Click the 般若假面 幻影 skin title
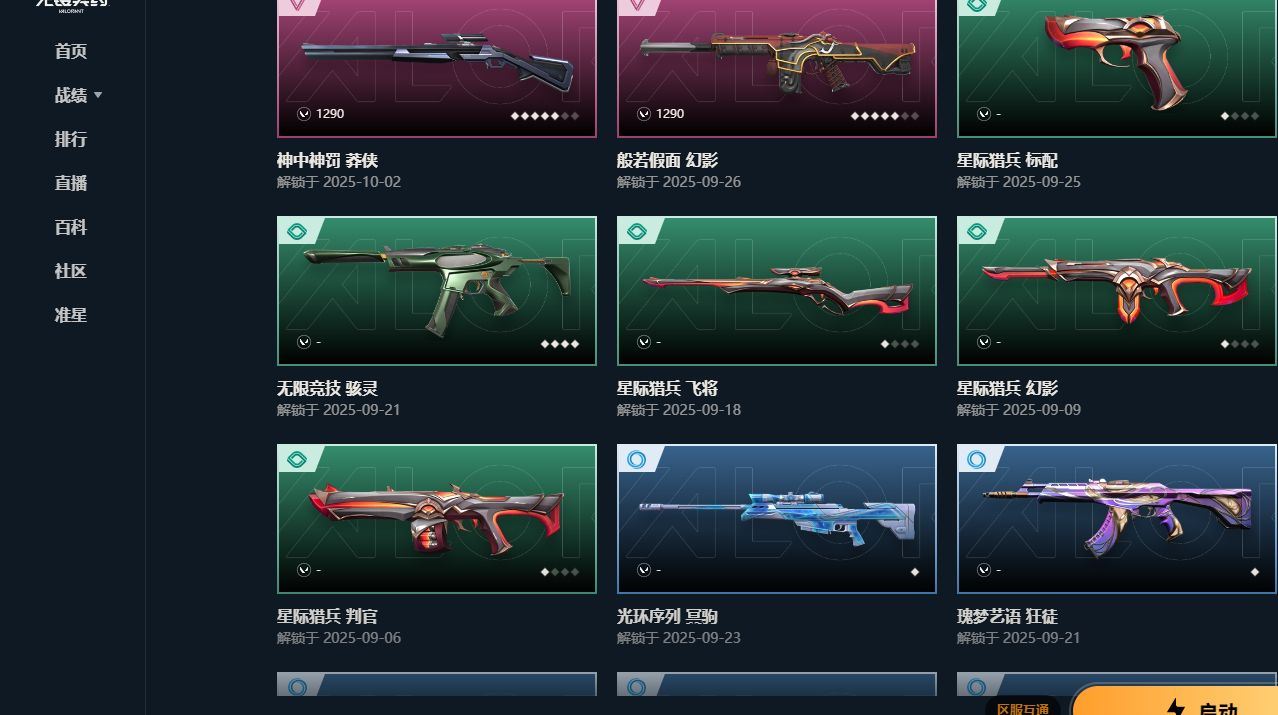Image resolution: width=1278 pixels, height=715 pixels. (x=667, y=160)
